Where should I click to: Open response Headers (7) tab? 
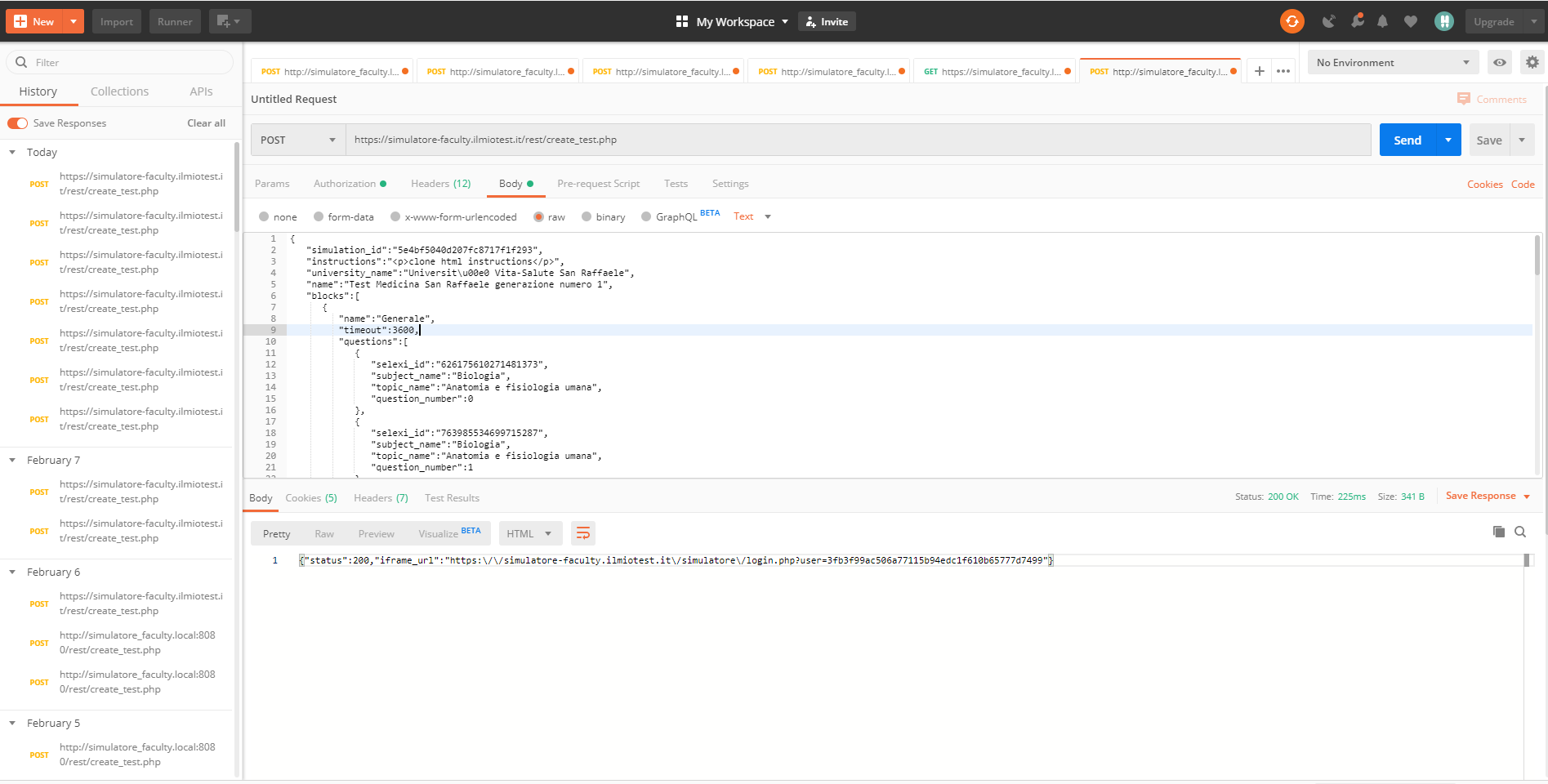(381, 497)
